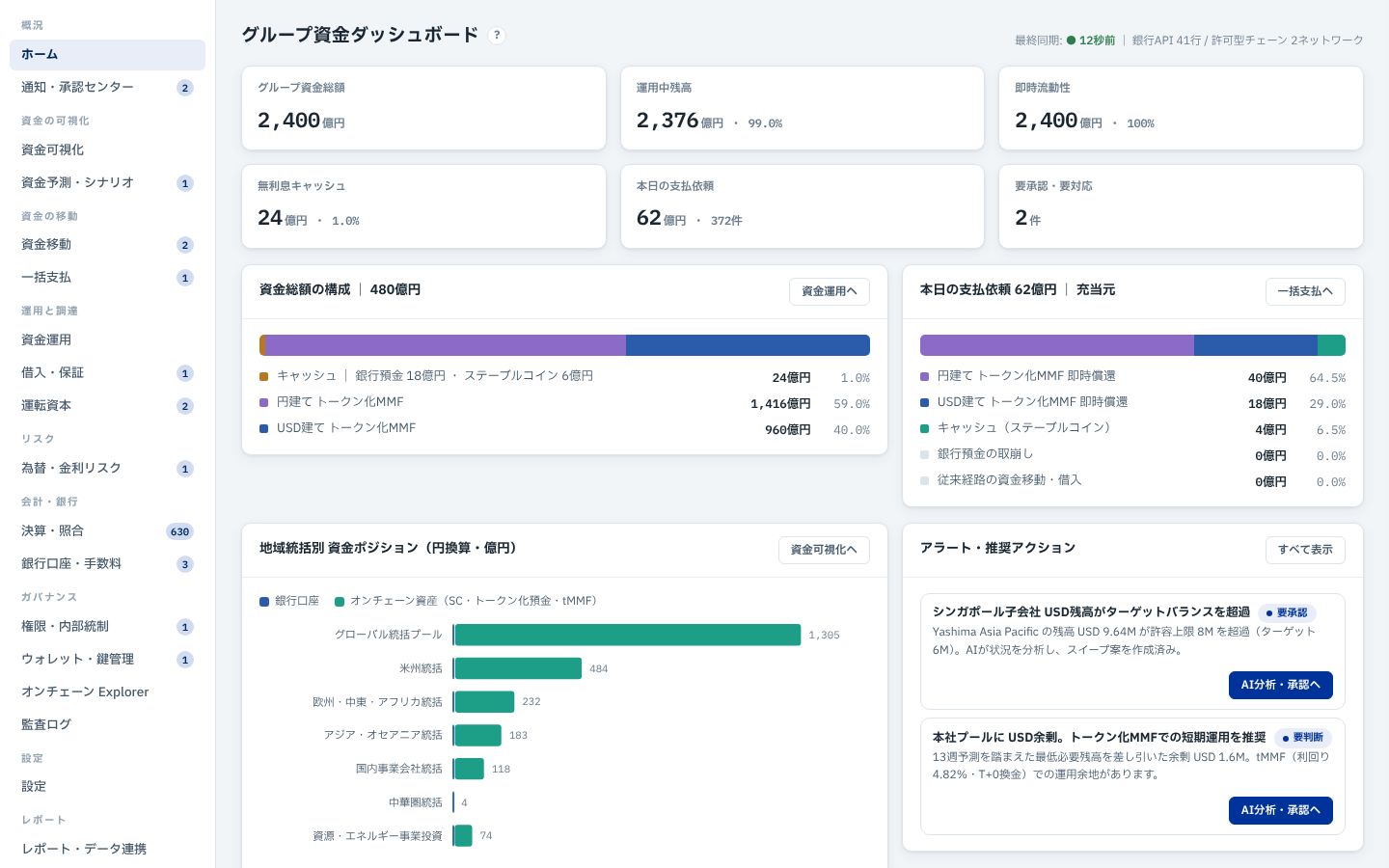The width and height of the screenshot is (1389, 868).
Task: Open 銀行口座・手数料 page
Action: [x=107, y=564]
